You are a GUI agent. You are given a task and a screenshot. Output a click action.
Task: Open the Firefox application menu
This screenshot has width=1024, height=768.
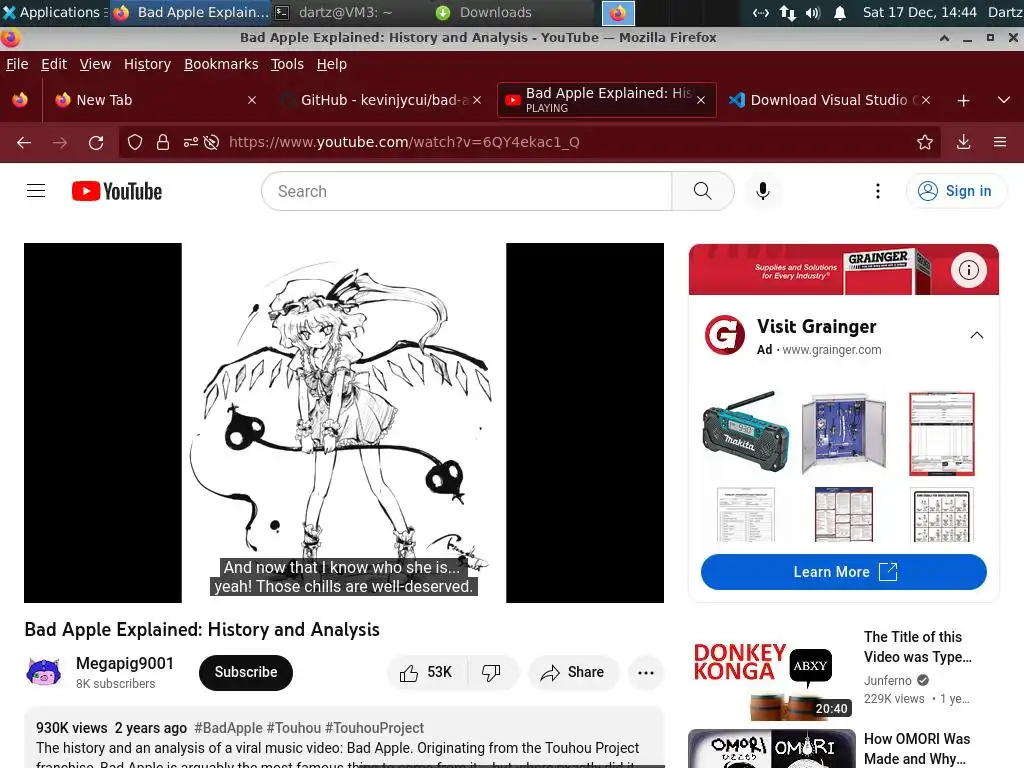click(x=1000, y=142)
